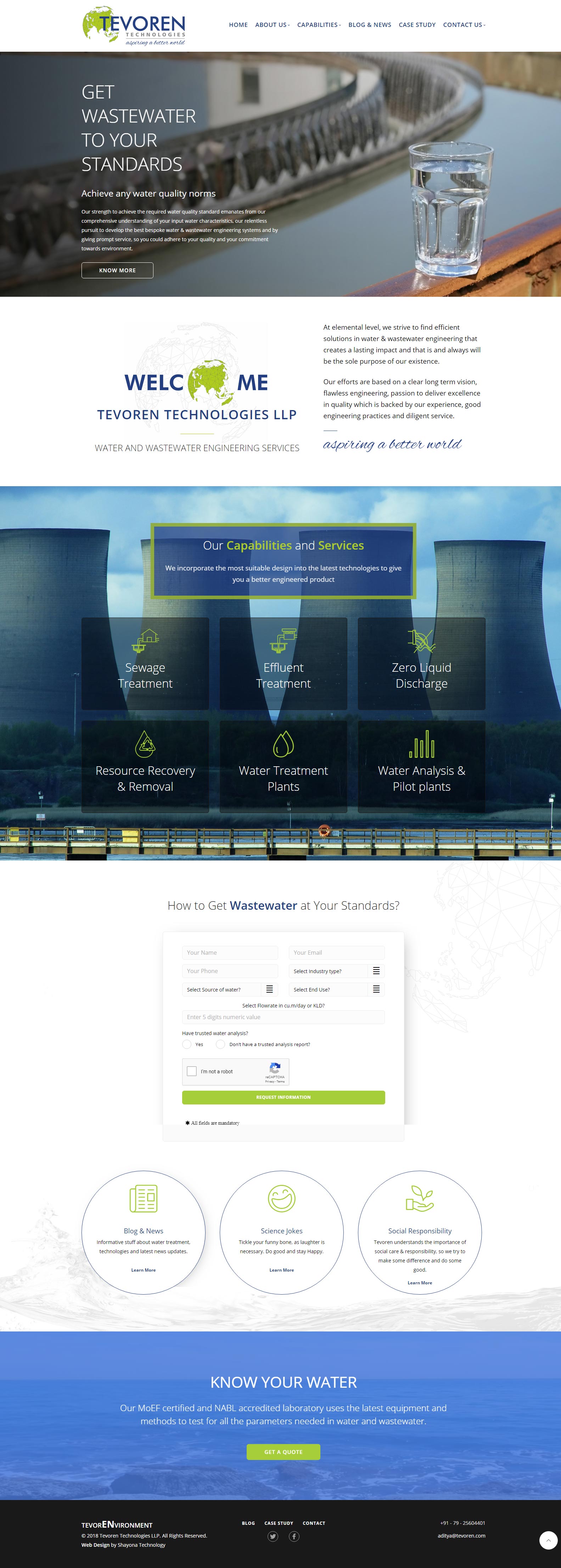The height and width of the screenshot is (1568, 561).
Task: Check the I'm not a robot box
Action: coord(192,1071)
